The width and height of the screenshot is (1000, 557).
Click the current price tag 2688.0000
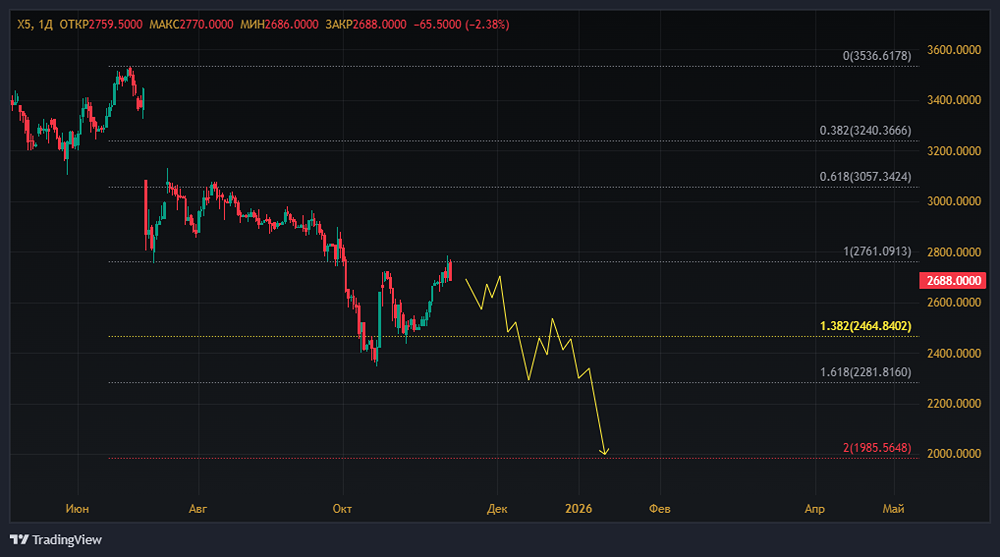[953, 281]
